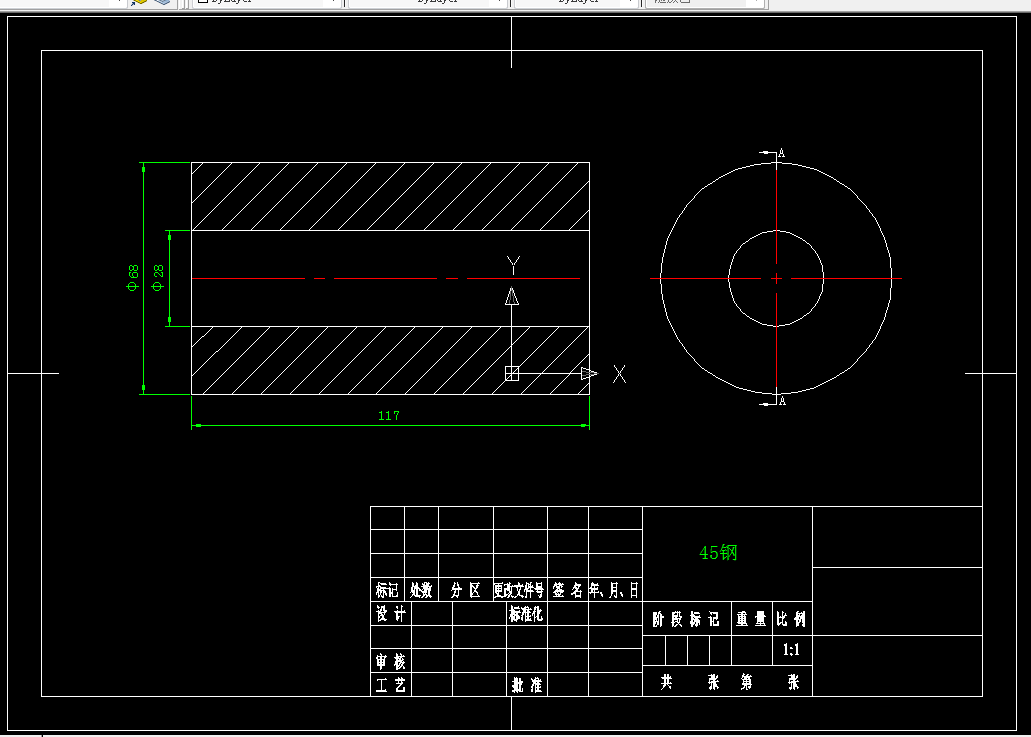Image resolution: width=1031 pixels, height=737 pixels.
Task: Click the 标记 title block cell
Action: pos(387,590)
